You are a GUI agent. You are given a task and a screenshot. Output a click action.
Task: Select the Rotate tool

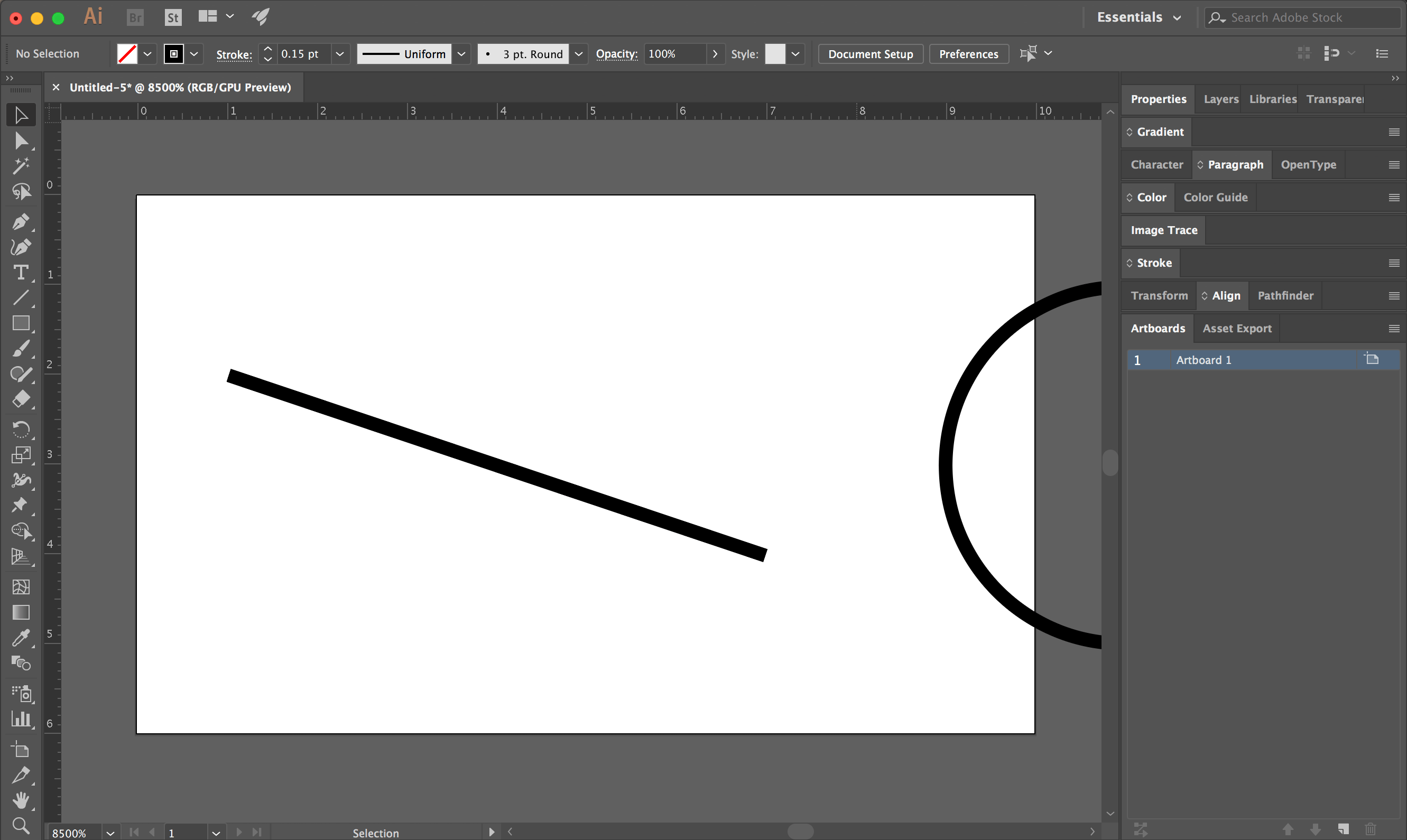pyautogui.click(x=21, y=430)
